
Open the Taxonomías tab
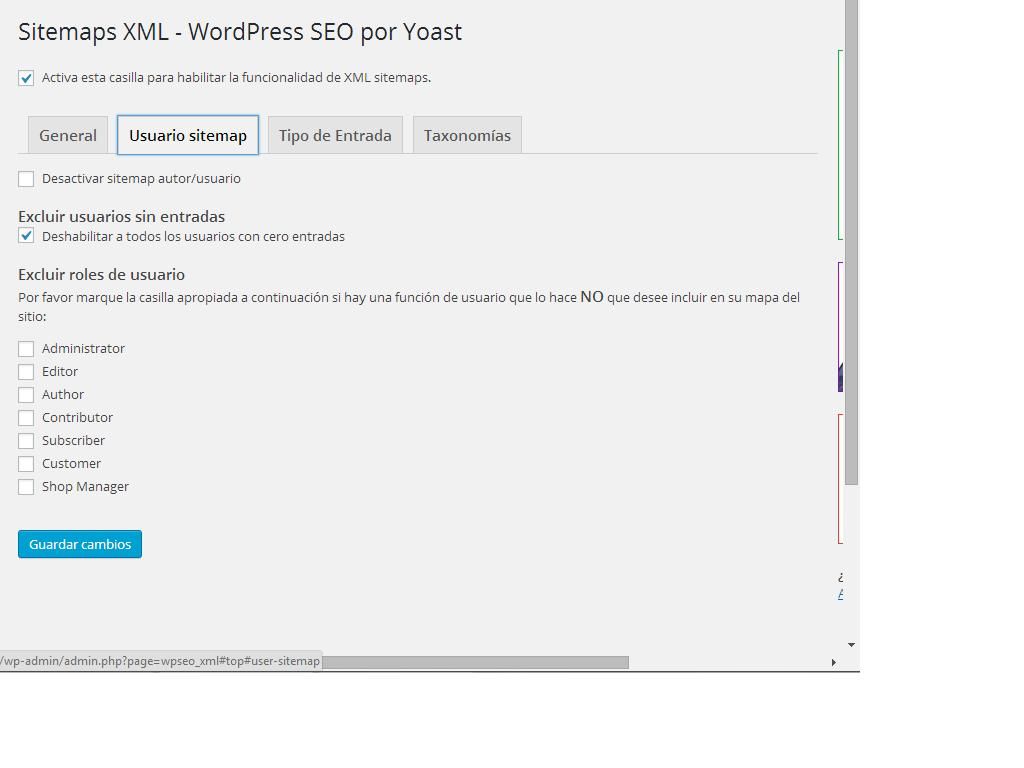(x=468, y=135)
